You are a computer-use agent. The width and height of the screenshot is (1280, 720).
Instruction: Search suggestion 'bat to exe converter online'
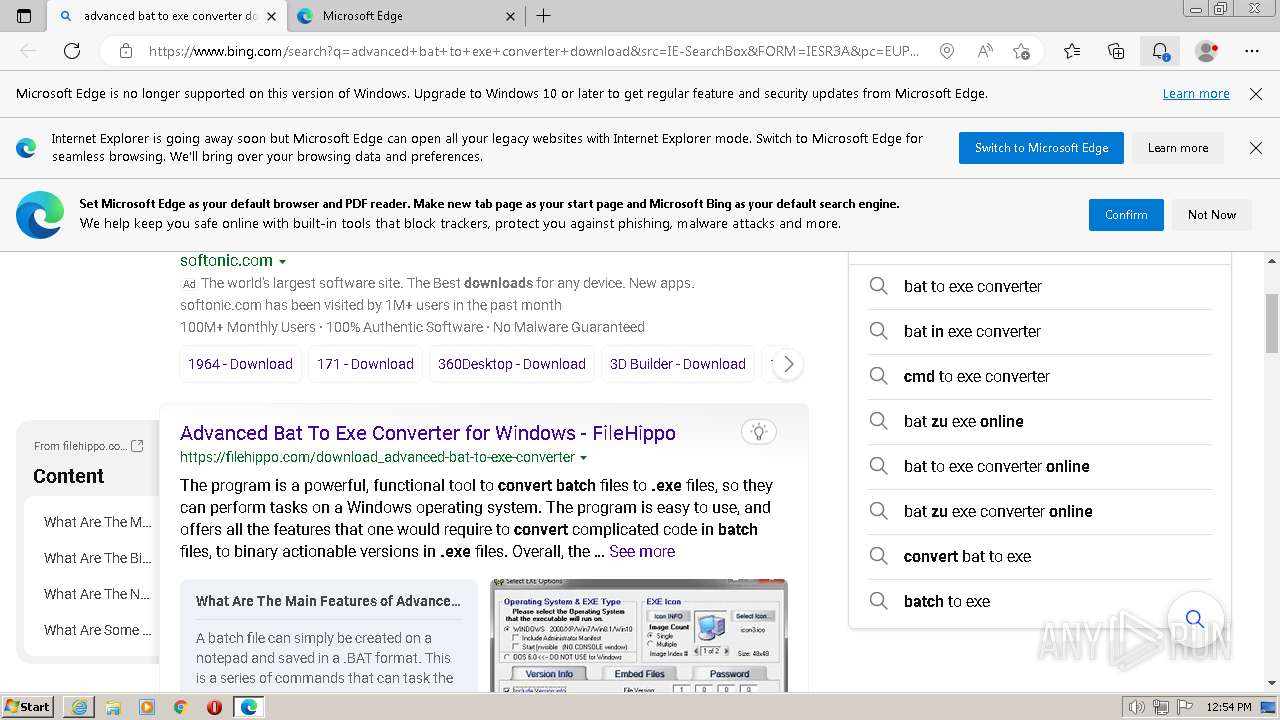1040,466
